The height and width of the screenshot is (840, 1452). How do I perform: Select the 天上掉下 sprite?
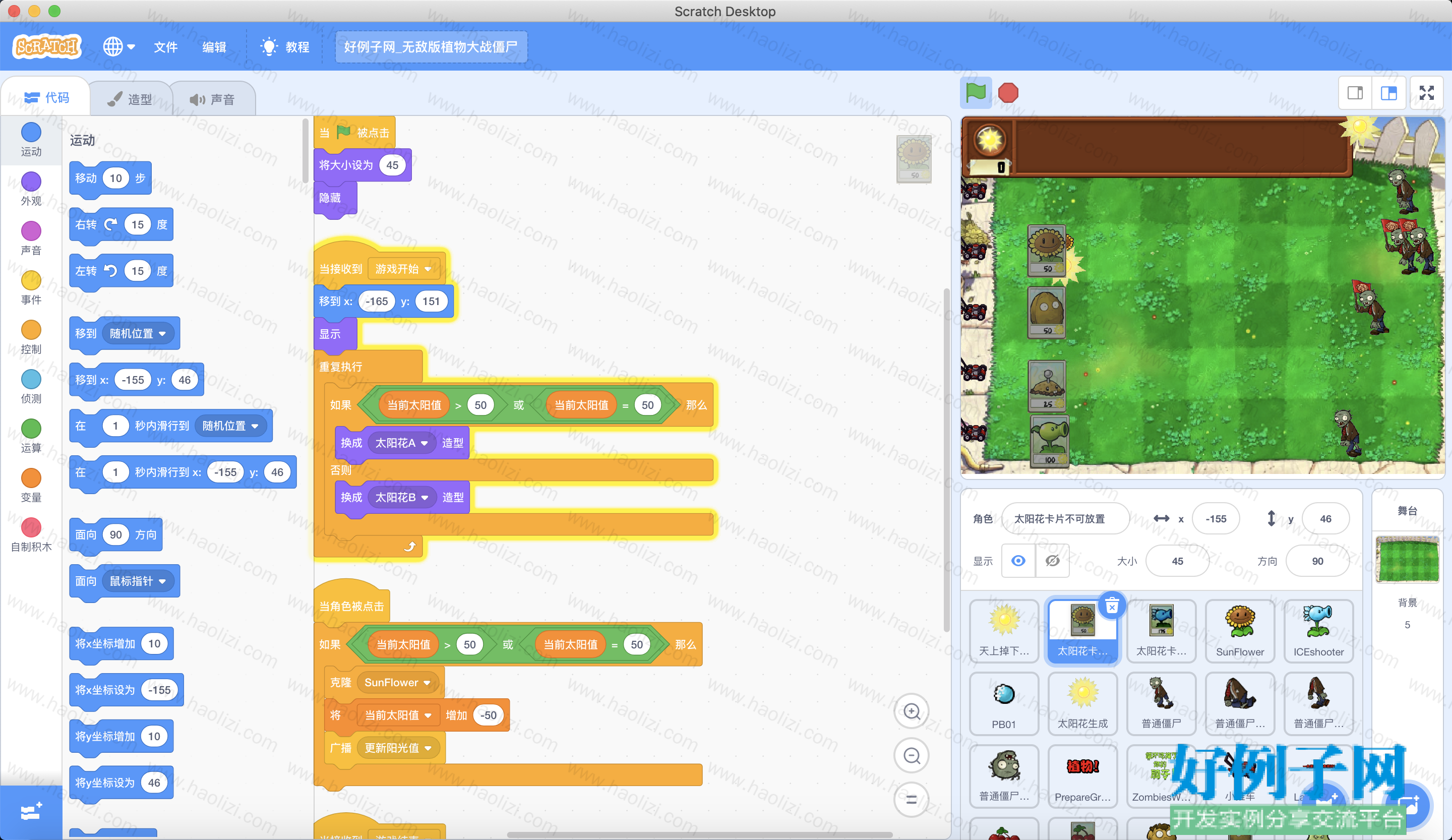[1004, 631]
